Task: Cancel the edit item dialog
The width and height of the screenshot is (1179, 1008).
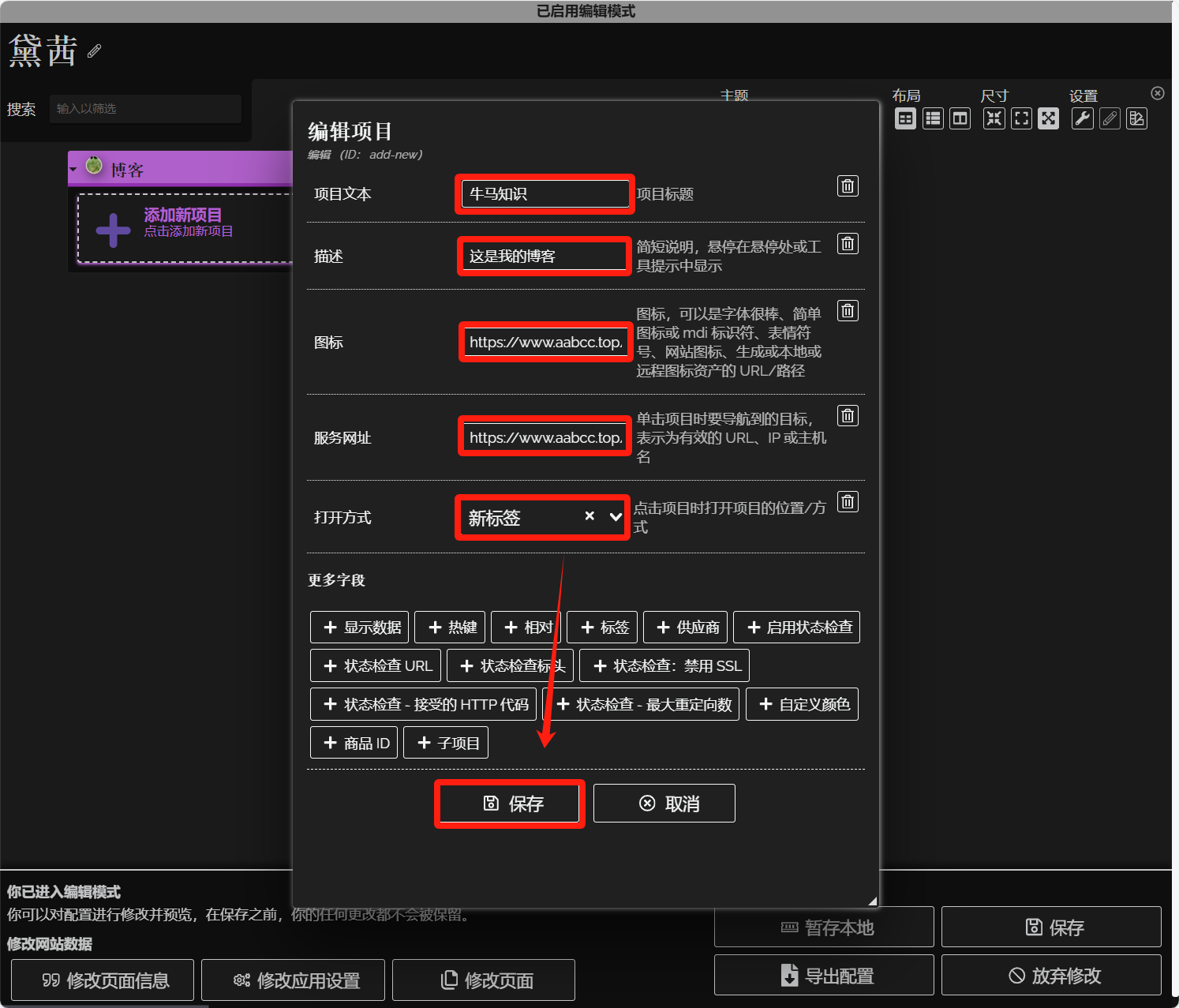Action: pyautogui.click(x=664, y=804)
